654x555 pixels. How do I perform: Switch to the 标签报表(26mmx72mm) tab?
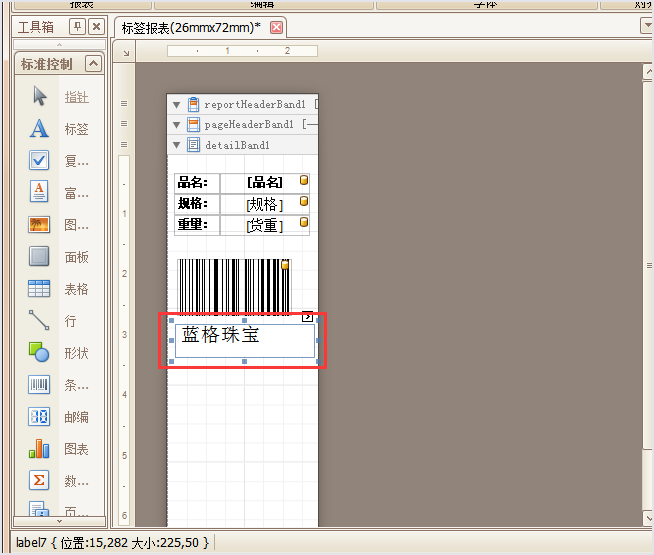click(191, 28)
